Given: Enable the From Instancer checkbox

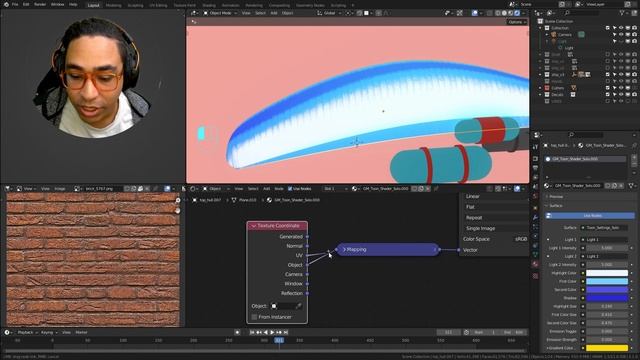Looking at the screenshot, I should pyautogui.click(x=254, y=317).
